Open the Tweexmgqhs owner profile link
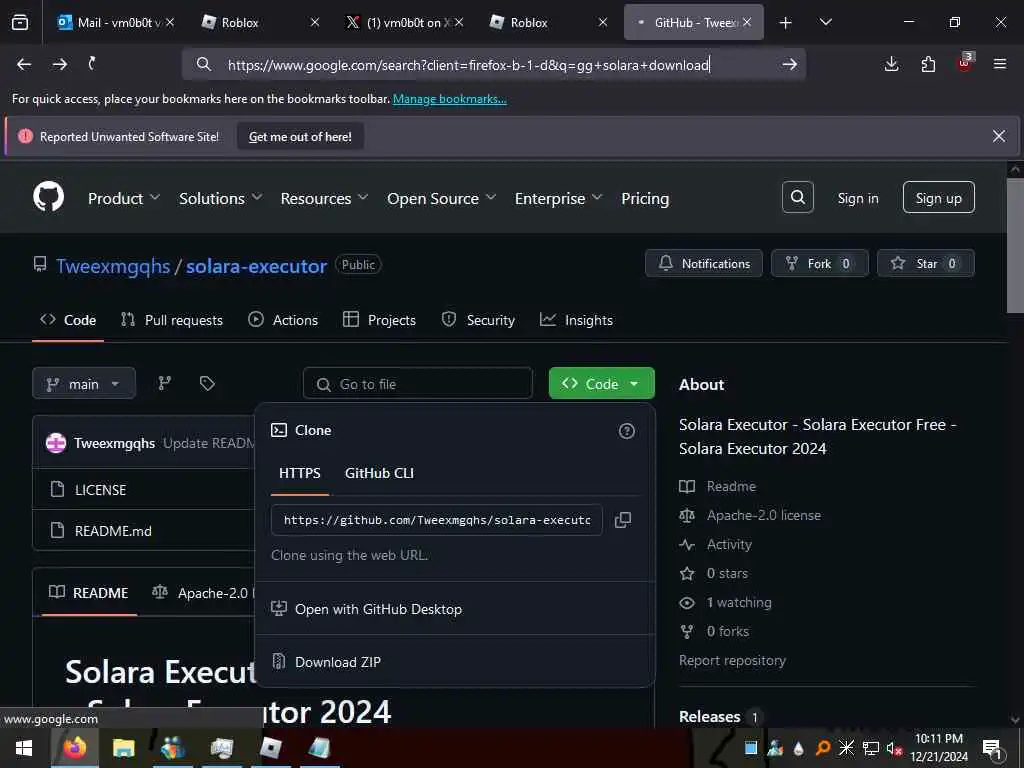Viewport: 1024px width, 768px height. click(x=113, y=266)
